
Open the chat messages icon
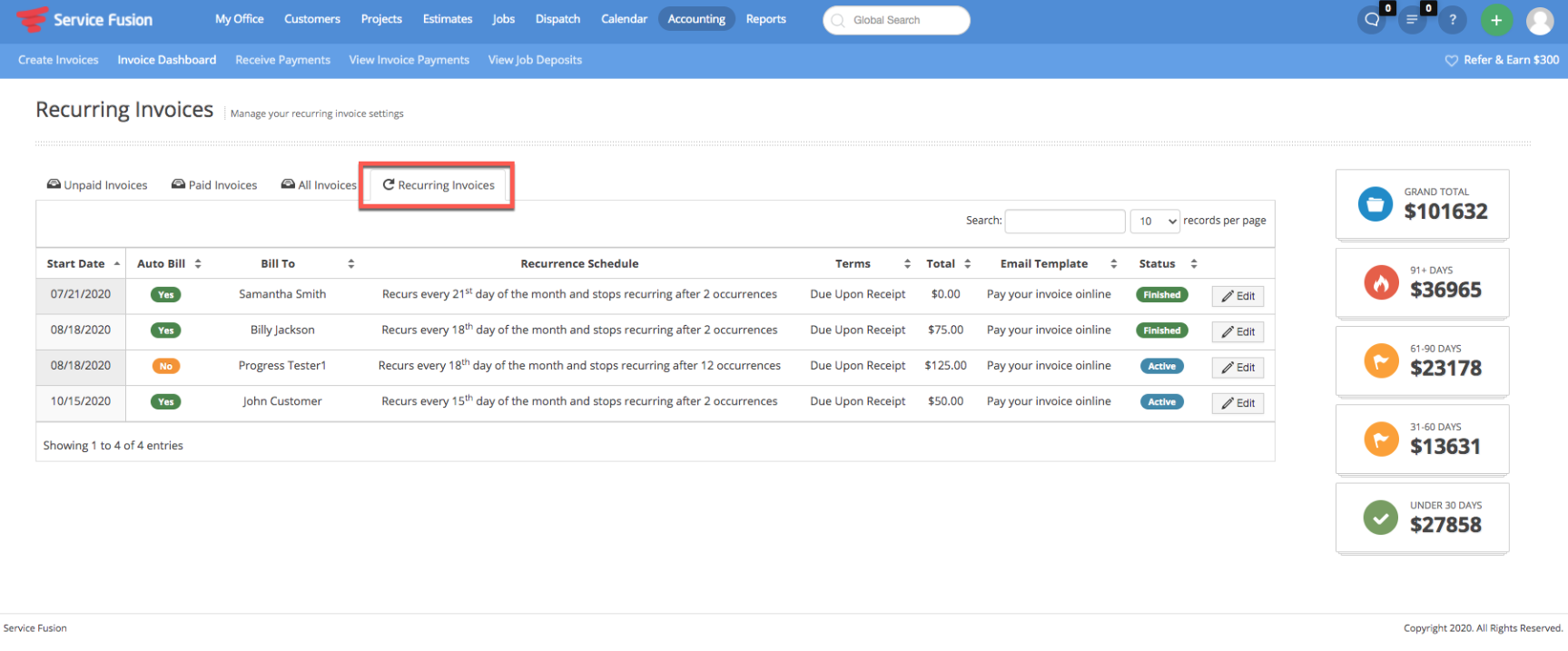[1372, 20]
